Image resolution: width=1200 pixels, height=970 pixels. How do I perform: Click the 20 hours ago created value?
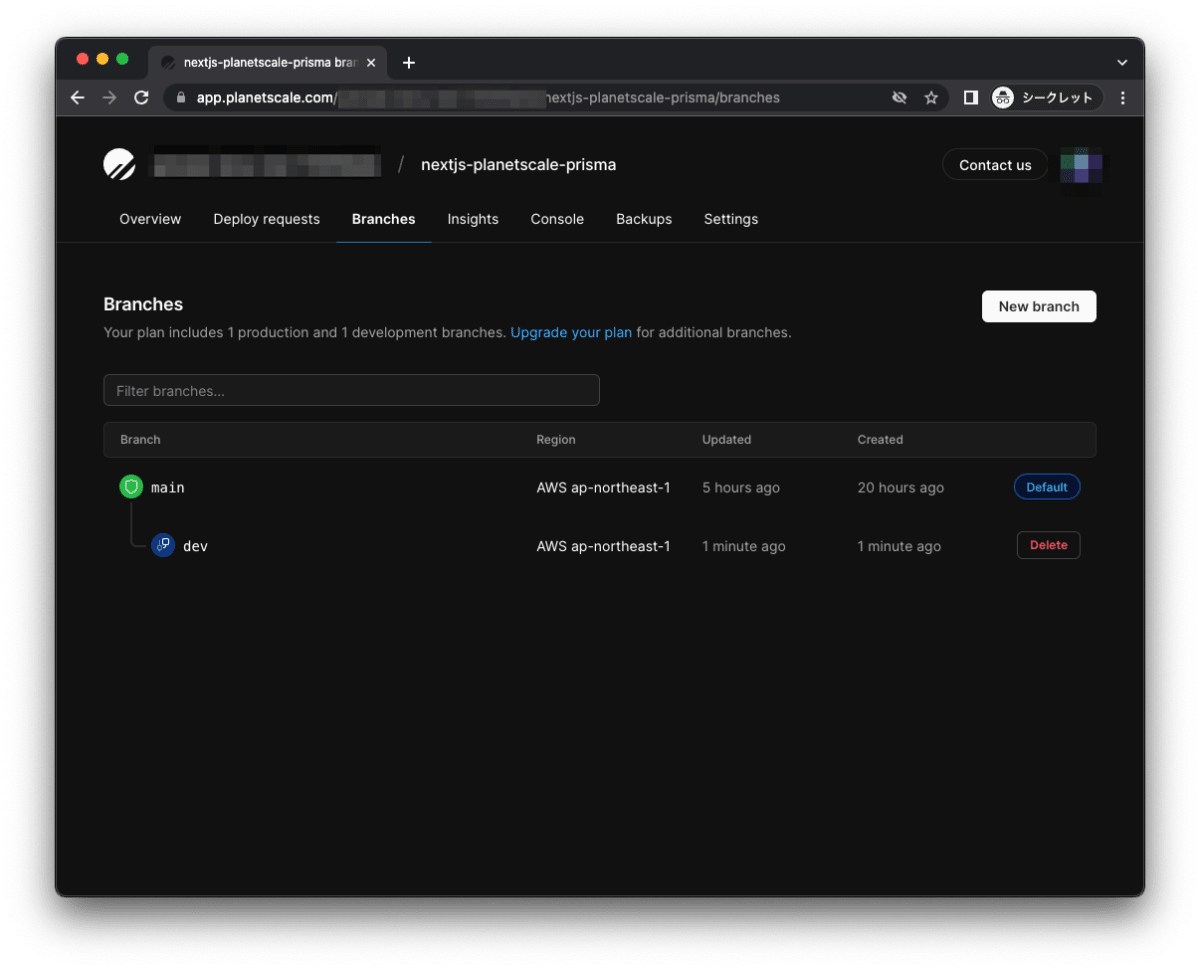(x=900, y=488)
